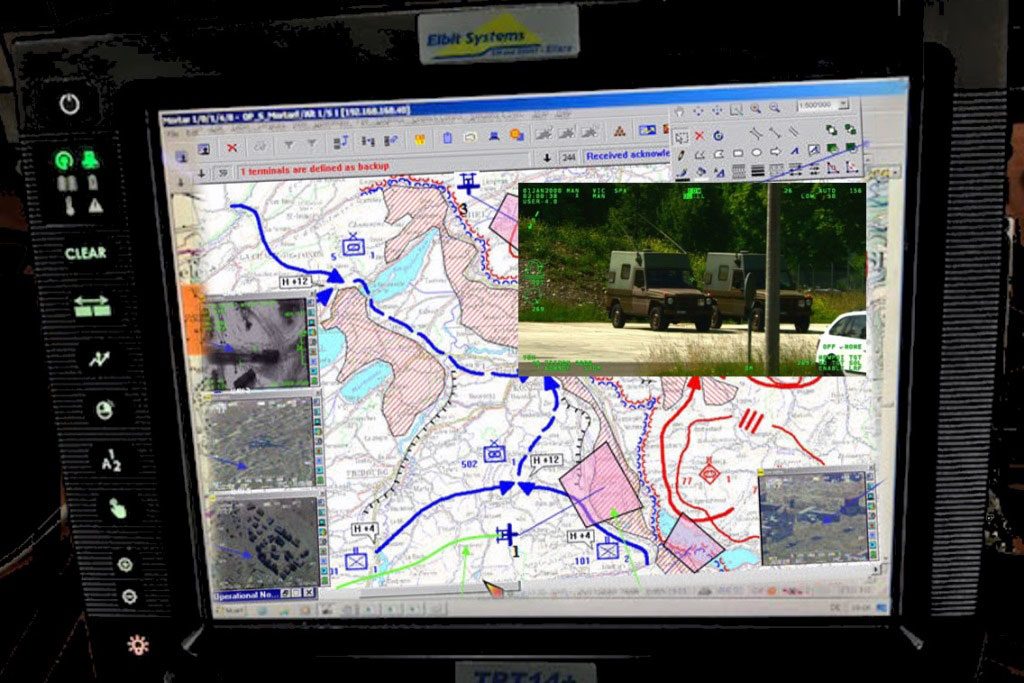Select the ellipse drawing tool

[x=756, y=153]
